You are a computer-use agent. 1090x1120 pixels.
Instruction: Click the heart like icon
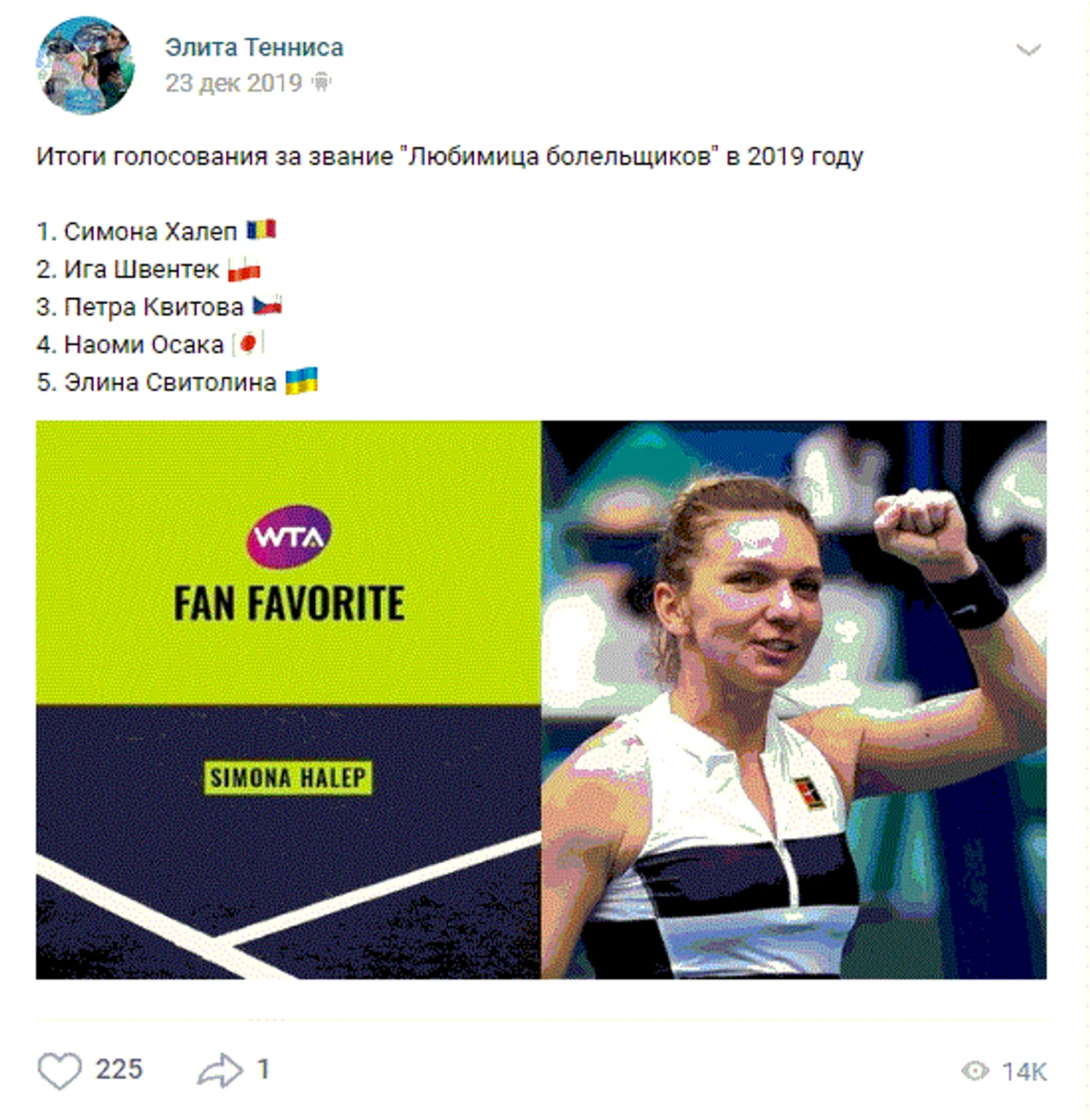pyautogui.click(x=59, y=1070)
